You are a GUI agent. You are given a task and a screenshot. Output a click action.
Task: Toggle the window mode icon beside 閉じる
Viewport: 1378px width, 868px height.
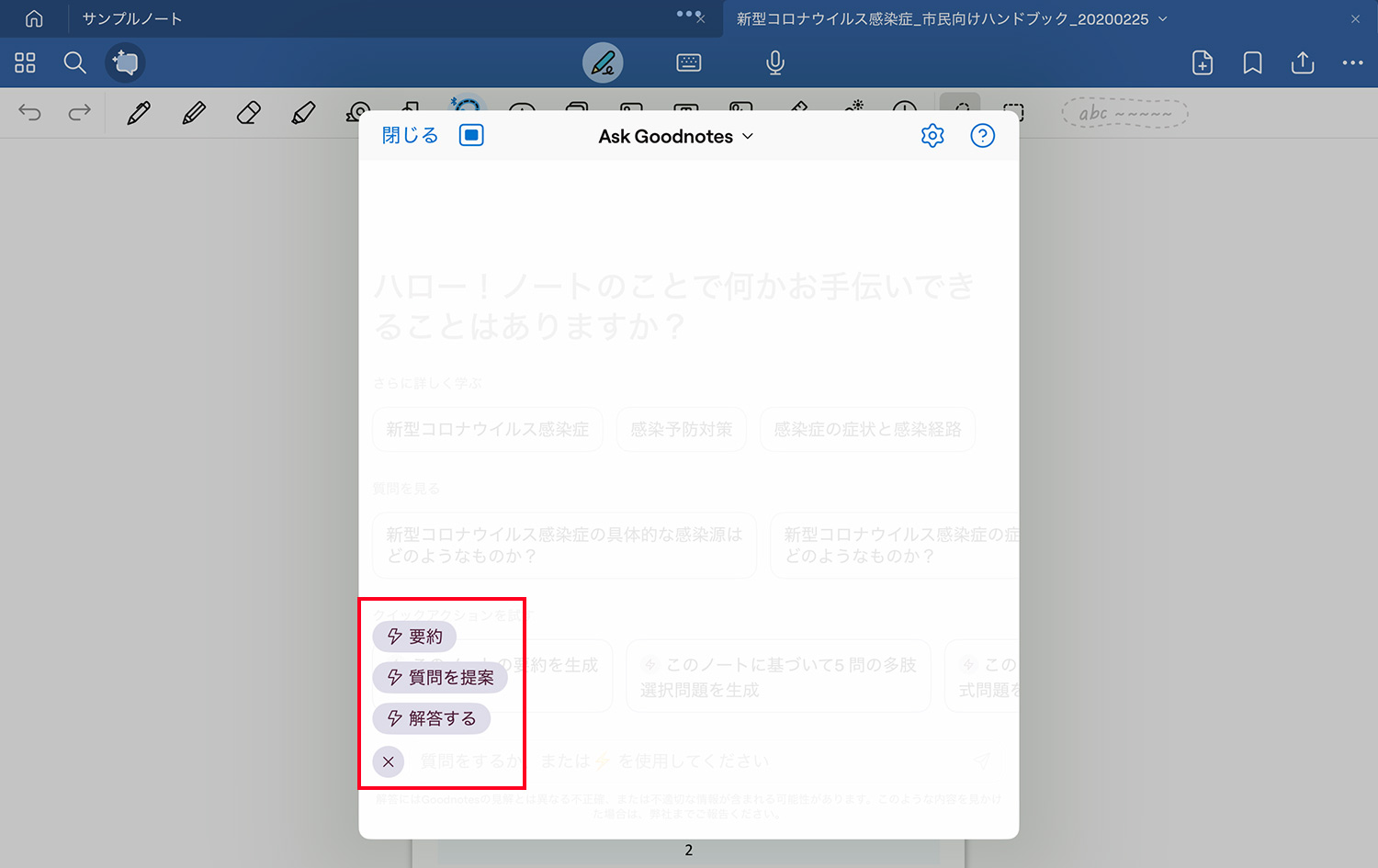[x=471, y=136]
